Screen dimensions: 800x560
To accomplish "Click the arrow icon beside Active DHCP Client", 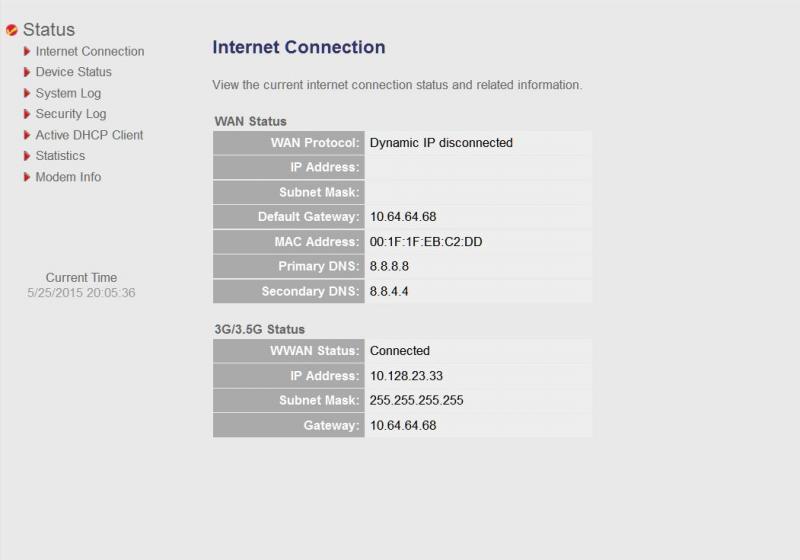I will click(x=27, y=135).
